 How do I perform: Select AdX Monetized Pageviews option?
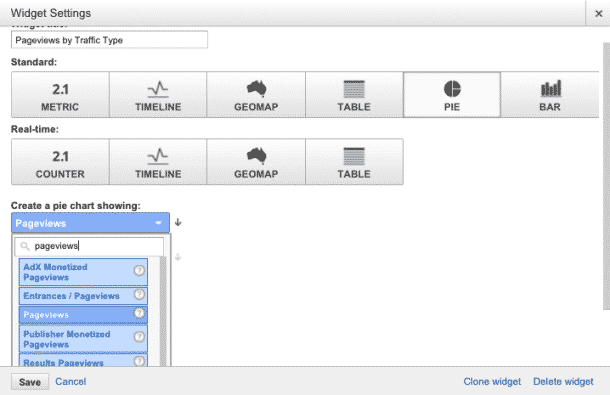pos(83,272)
